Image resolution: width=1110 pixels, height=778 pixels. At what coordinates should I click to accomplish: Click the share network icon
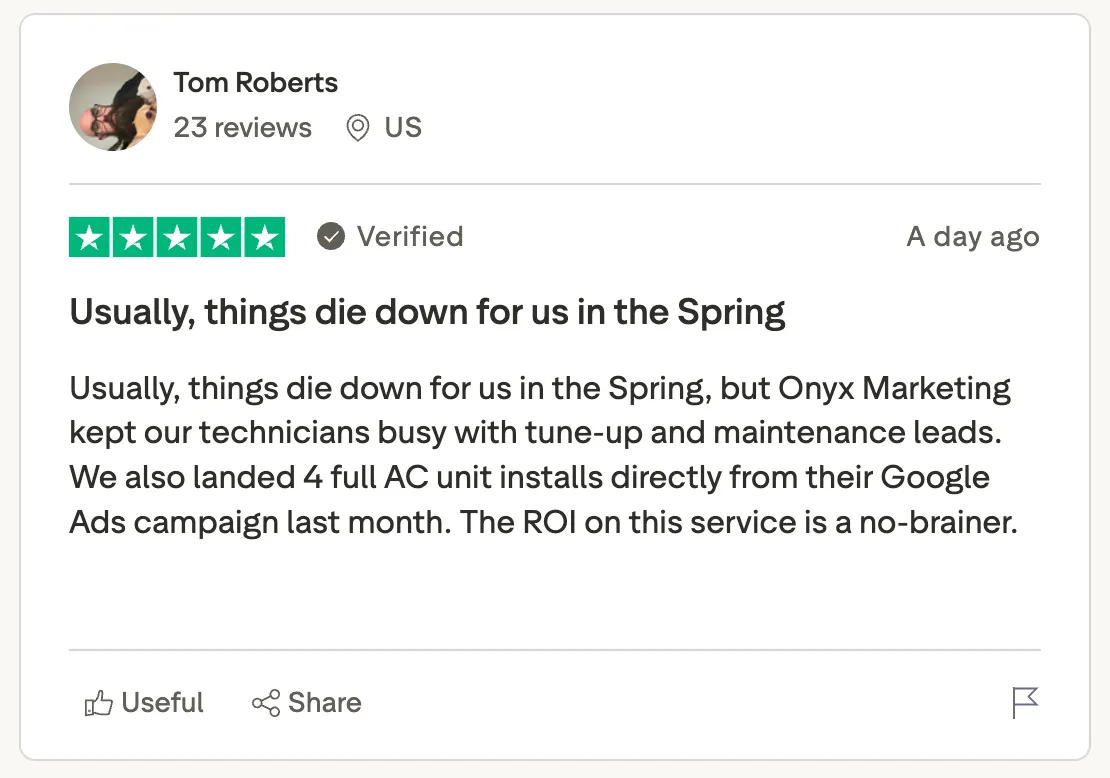coord(266,704)
